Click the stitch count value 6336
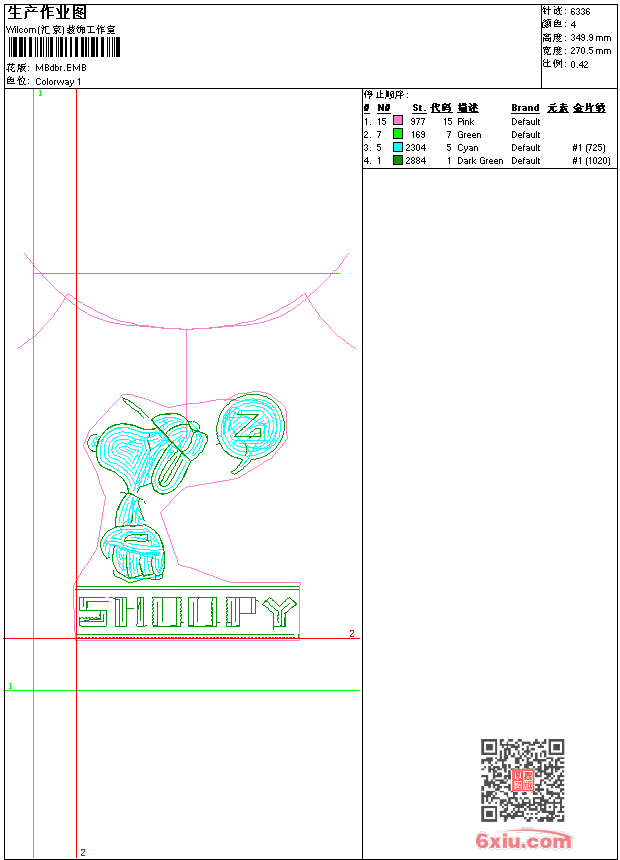Image resolution: width=620 pixels, height=860 pixels. coord(580,12)
